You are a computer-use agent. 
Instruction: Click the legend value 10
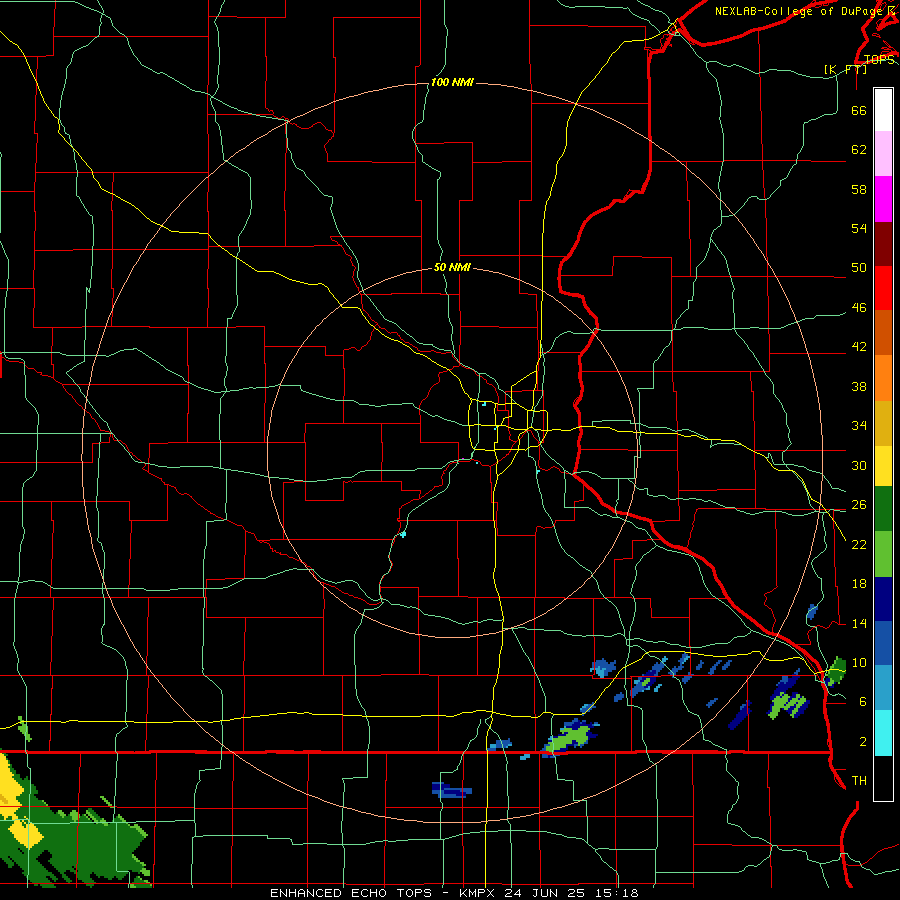click(859, 662)
